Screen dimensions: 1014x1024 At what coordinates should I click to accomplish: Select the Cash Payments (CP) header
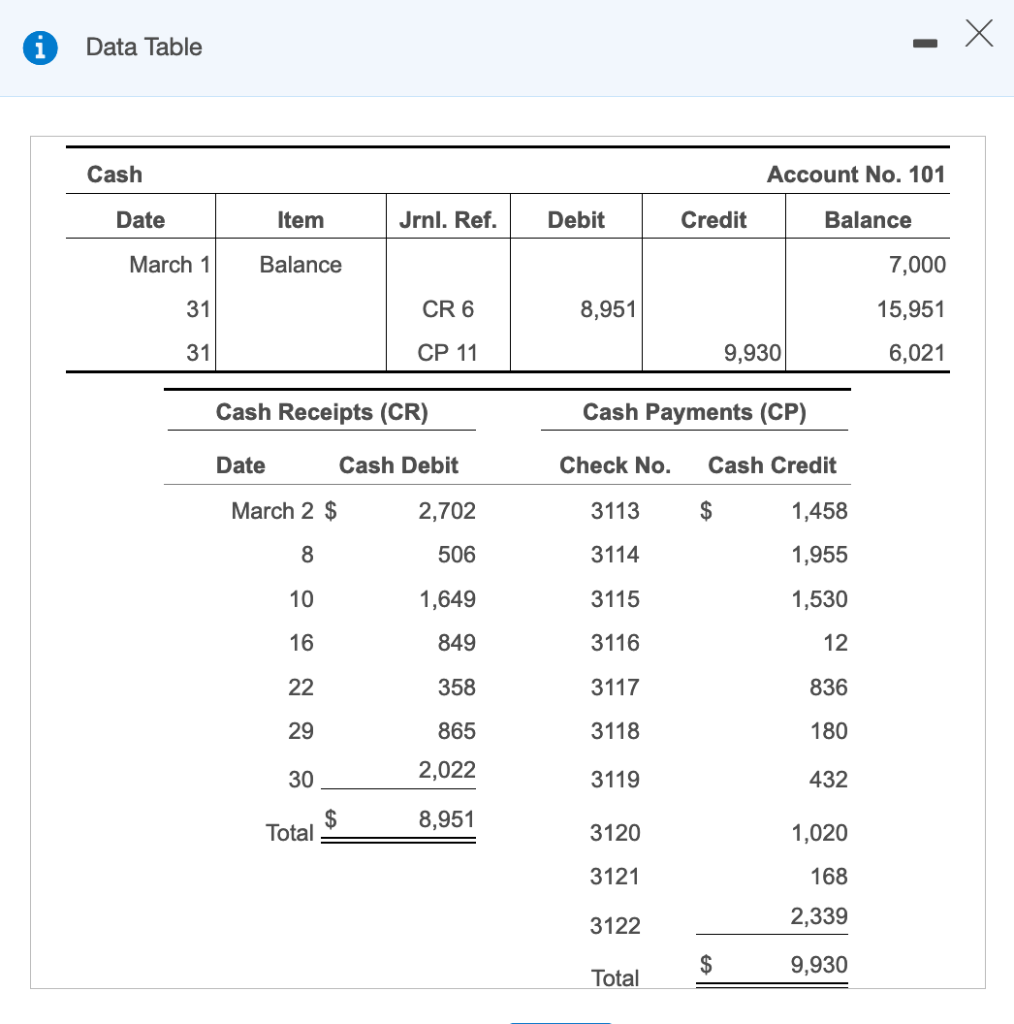tap(695, 412)
